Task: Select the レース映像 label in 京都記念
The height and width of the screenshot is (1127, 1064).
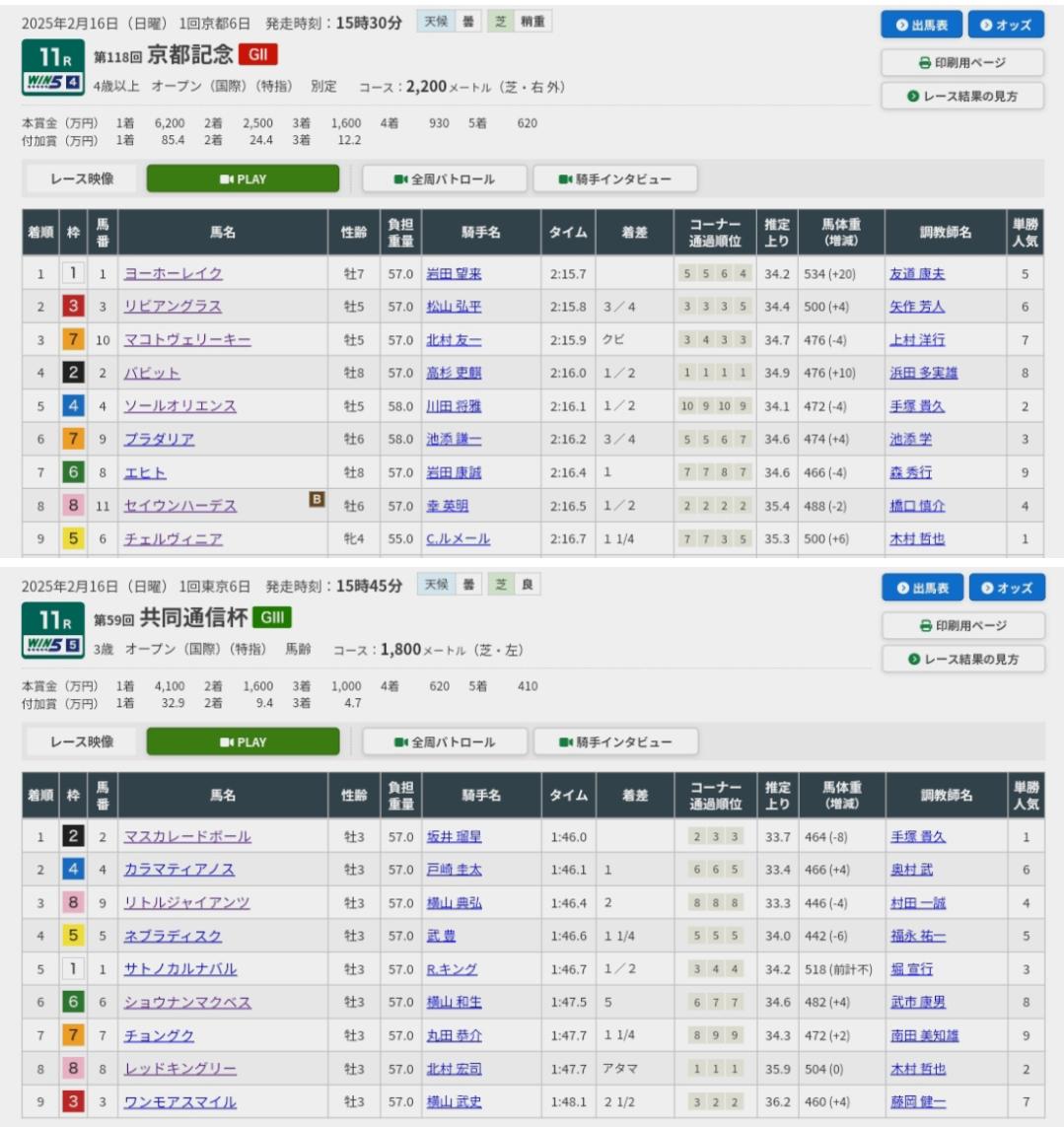Action: click(x=82, y=179)
